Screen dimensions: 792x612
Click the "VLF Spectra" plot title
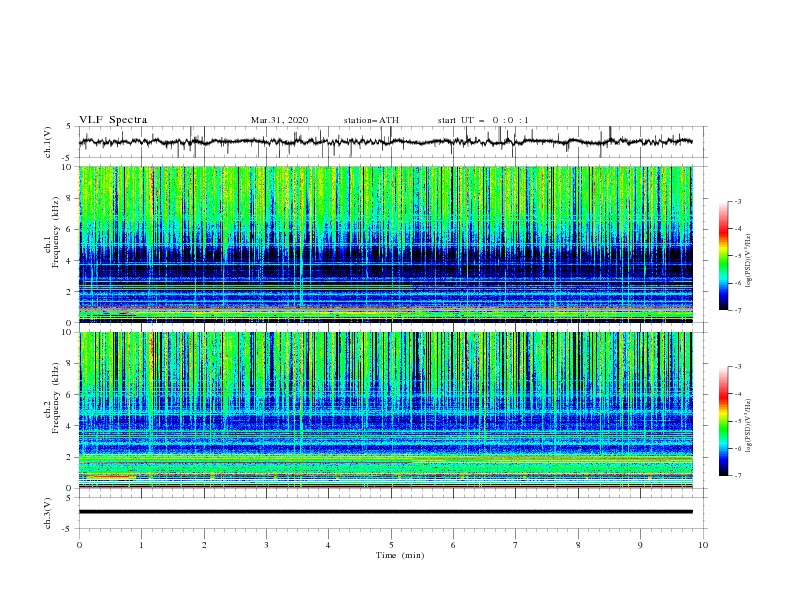(113, 120)
